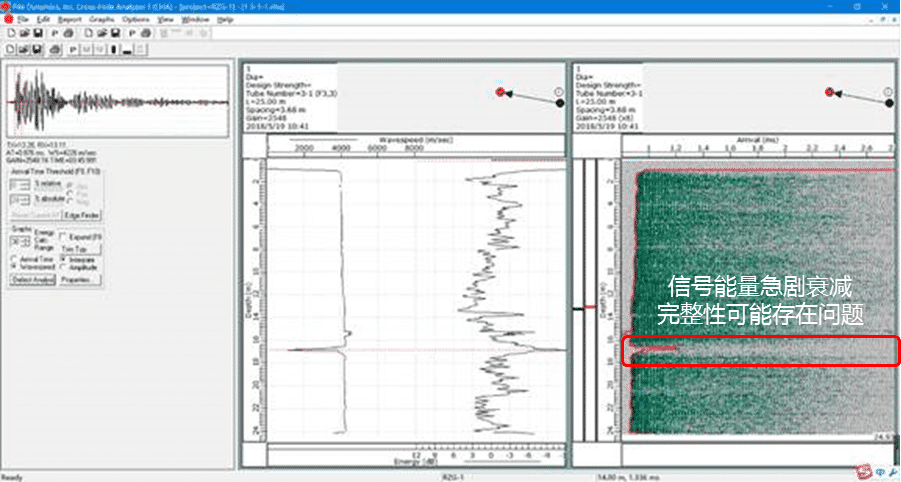
Task: Open the Graphs menu
Action: click(x=100, y=19)
